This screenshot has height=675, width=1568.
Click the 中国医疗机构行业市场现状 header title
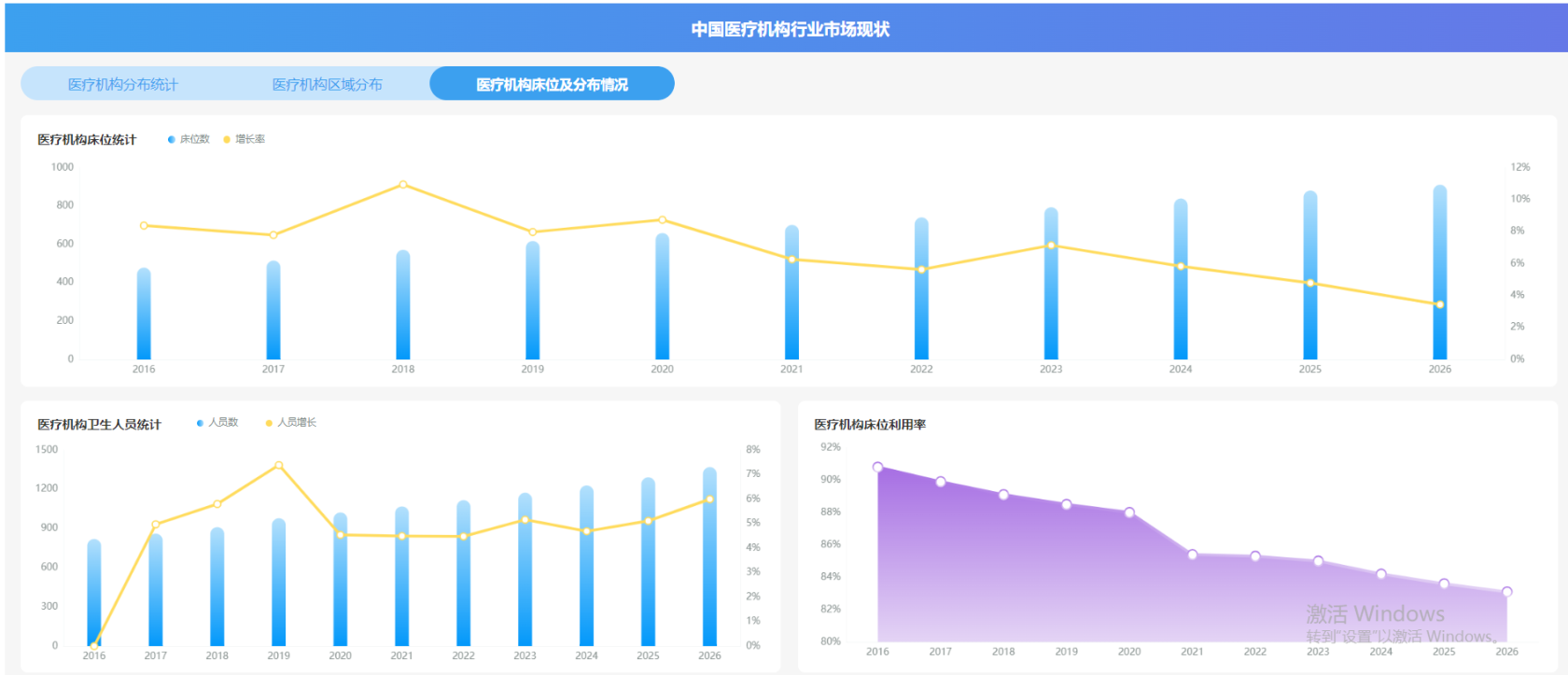pyautogui.click(x=790, y=30)
